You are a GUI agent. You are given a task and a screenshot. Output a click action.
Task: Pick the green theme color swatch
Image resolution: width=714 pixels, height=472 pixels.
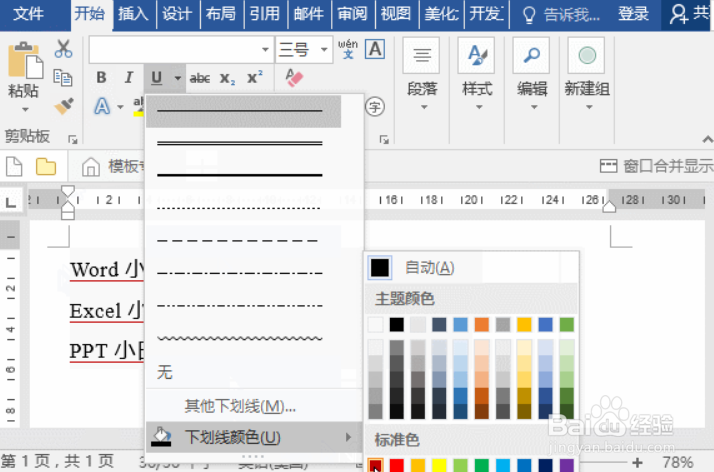pos(566,325)
